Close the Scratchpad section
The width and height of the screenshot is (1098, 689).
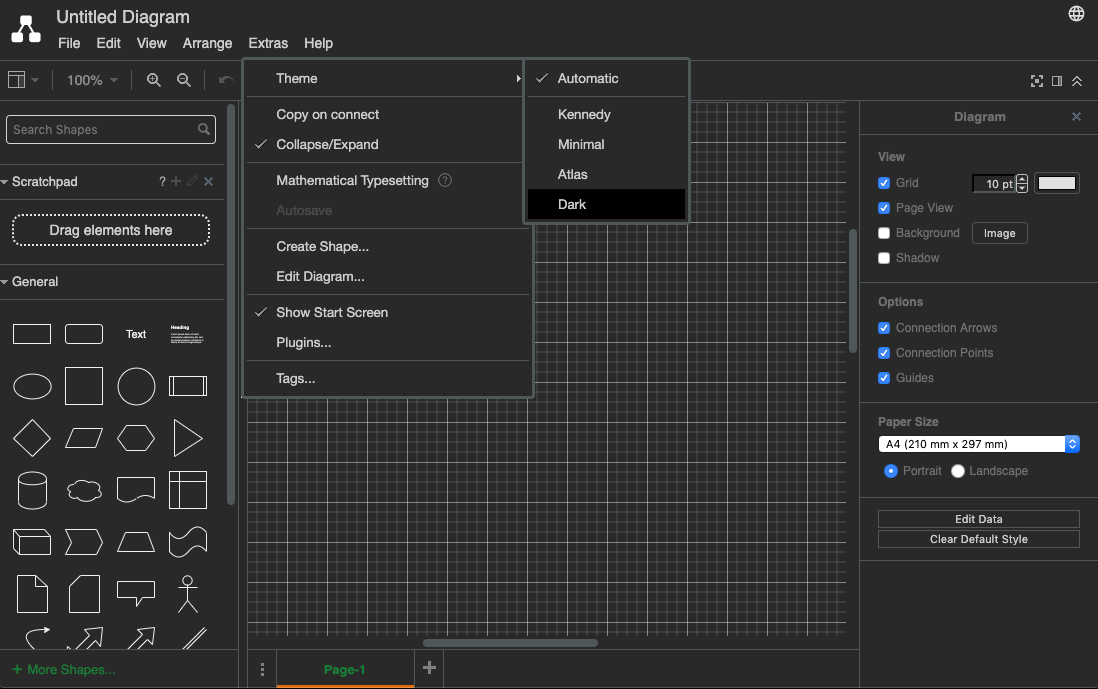[209, 181]
